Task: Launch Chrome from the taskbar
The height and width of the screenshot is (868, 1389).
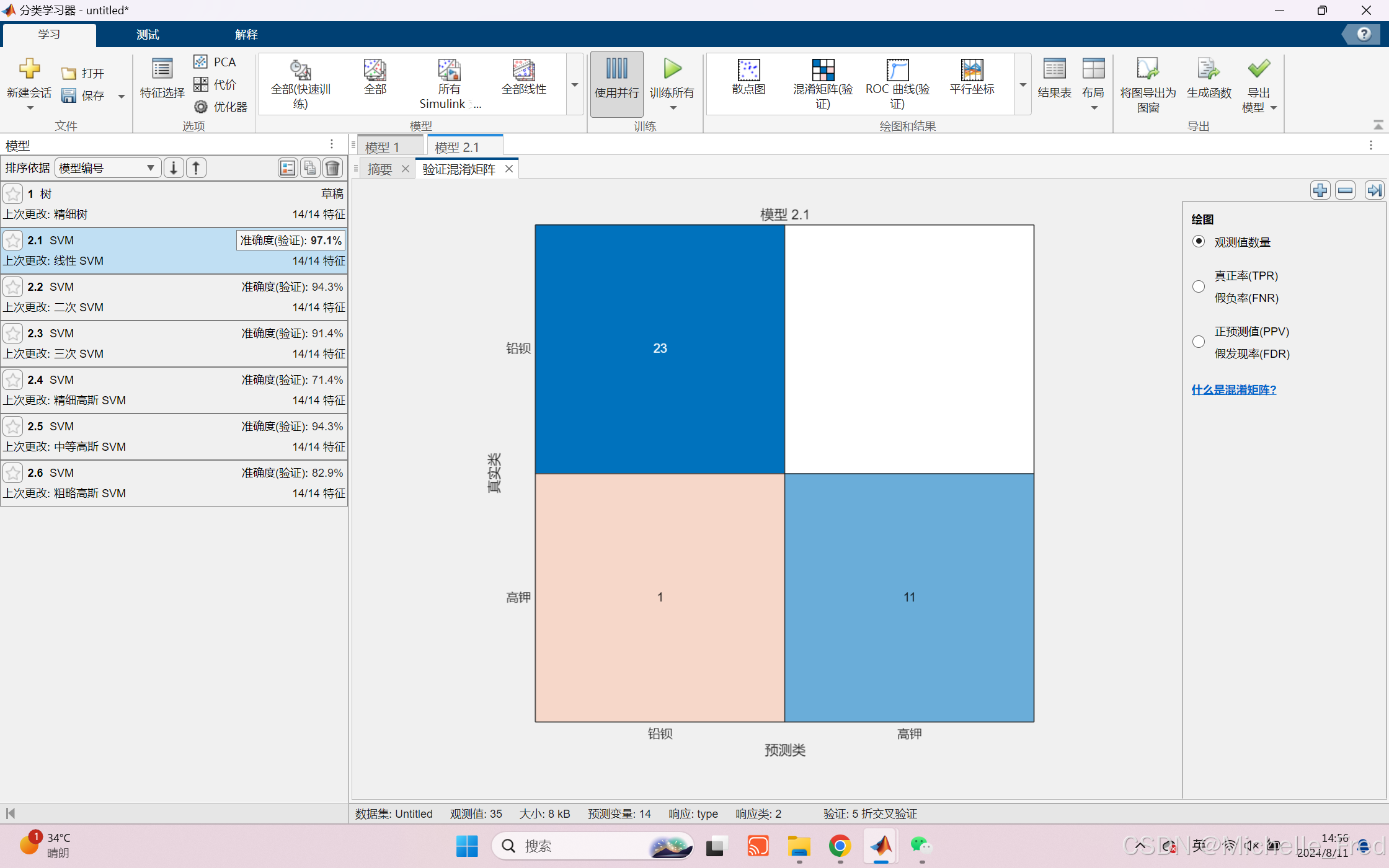Action: click(840, 846)
